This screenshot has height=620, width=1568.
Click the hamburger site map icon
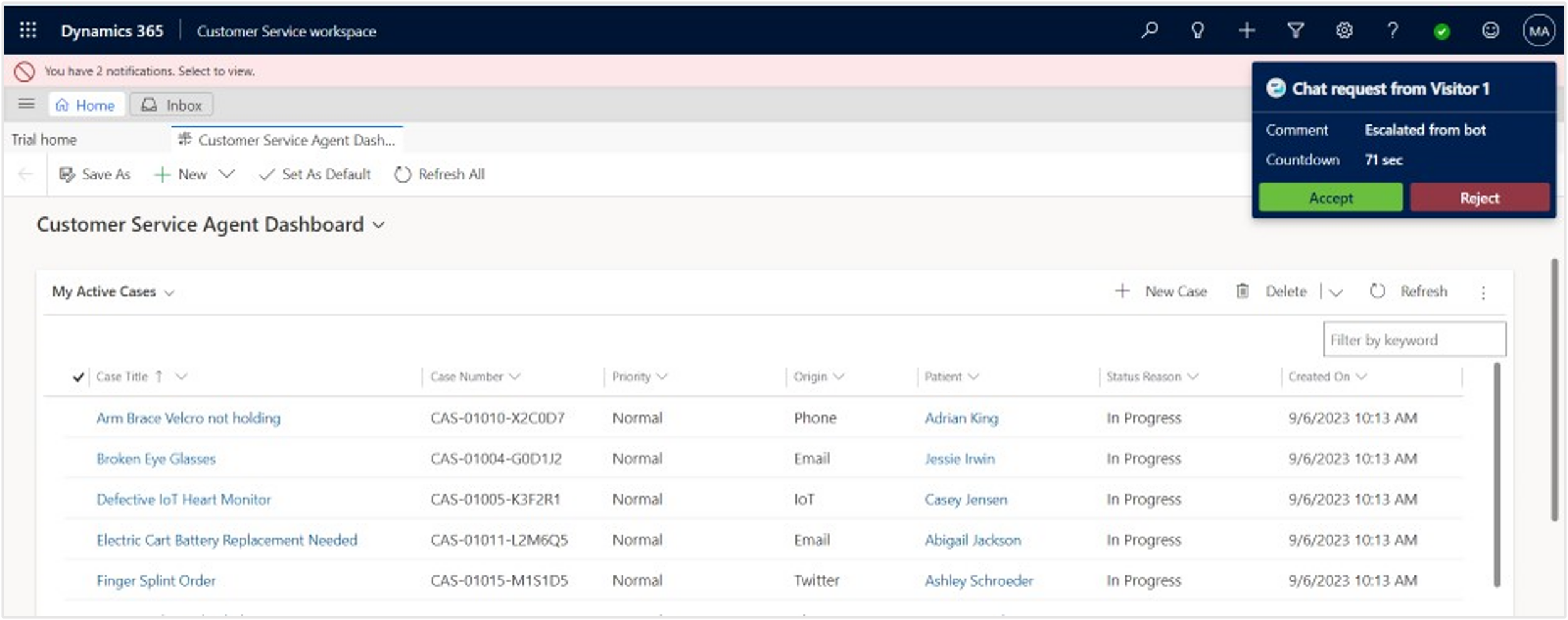[x=26, y=104]
